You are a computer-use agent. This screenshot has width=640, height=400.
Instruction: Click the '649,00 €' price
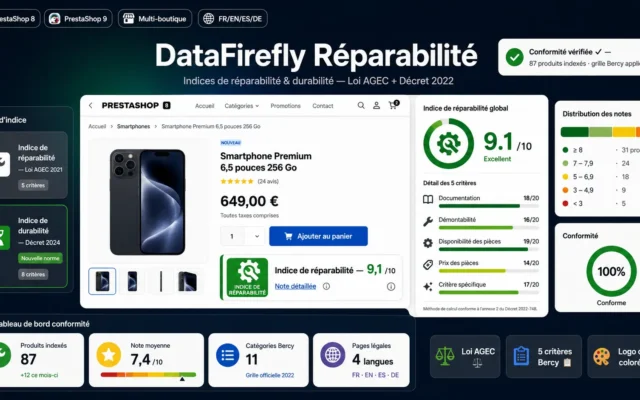[x=249, y=201]
